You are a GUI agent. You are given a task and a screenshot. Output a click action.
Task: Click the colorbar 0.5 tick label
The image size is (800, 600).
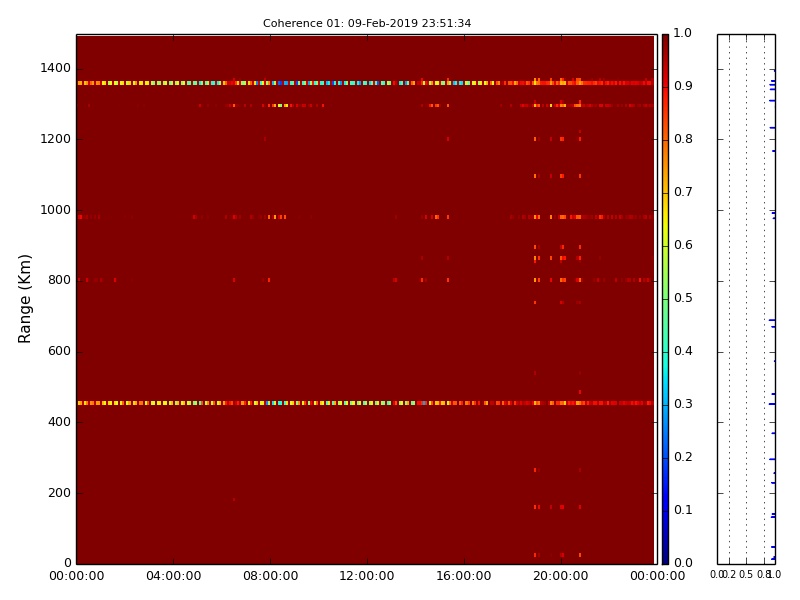tap(683, 298)
